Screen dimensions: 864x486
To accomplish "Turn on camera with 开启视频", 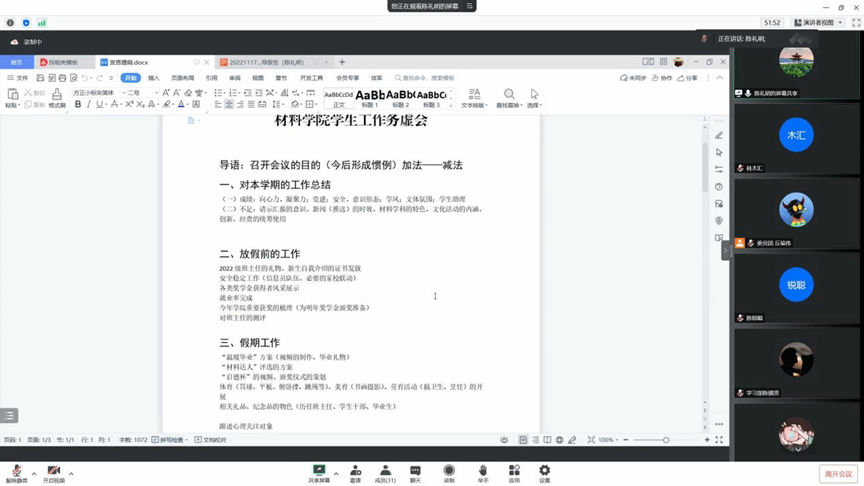I will click(53, 472).
